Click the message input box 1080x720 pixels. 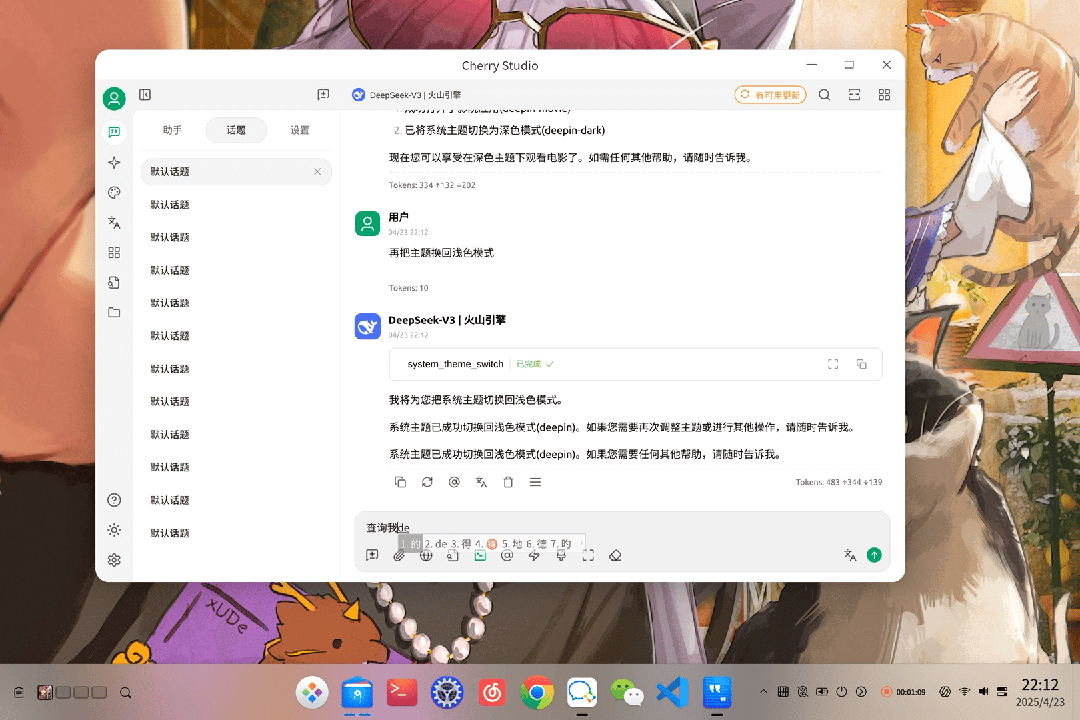click(x=622, y=528)
